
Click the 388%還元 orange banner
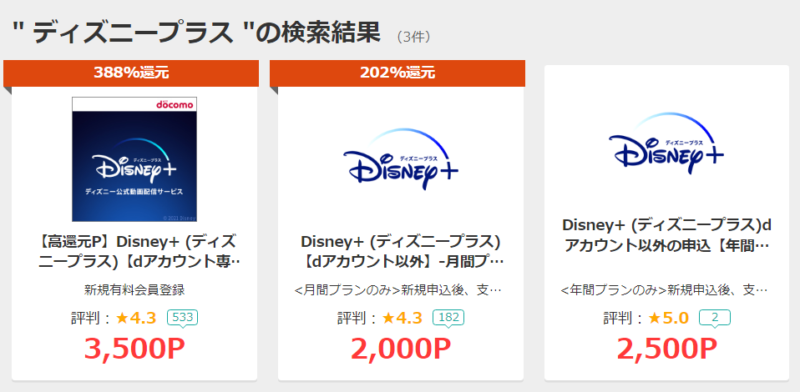[x=131, y=73]
